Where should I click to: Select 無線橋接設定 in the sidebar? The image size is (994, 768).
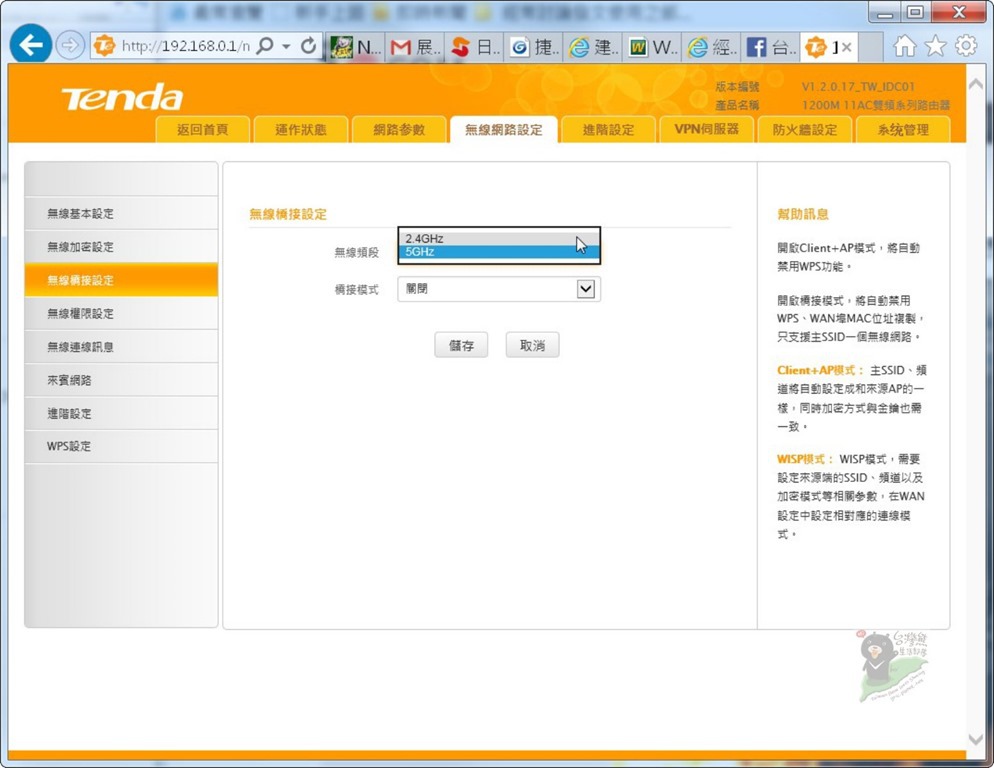[x=121, y=280]
